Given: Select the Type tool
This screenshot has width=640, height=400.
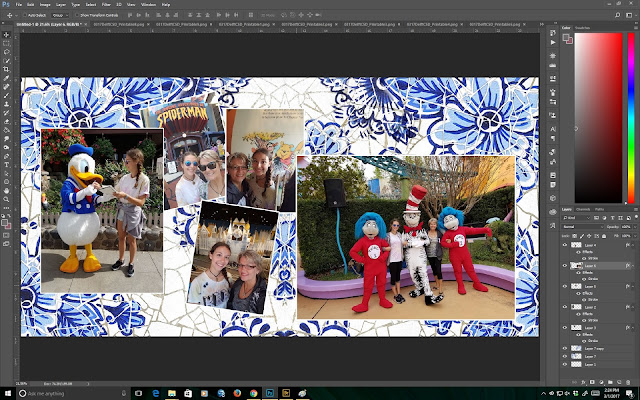Looking at the screenshot, I should click(6, 165).
